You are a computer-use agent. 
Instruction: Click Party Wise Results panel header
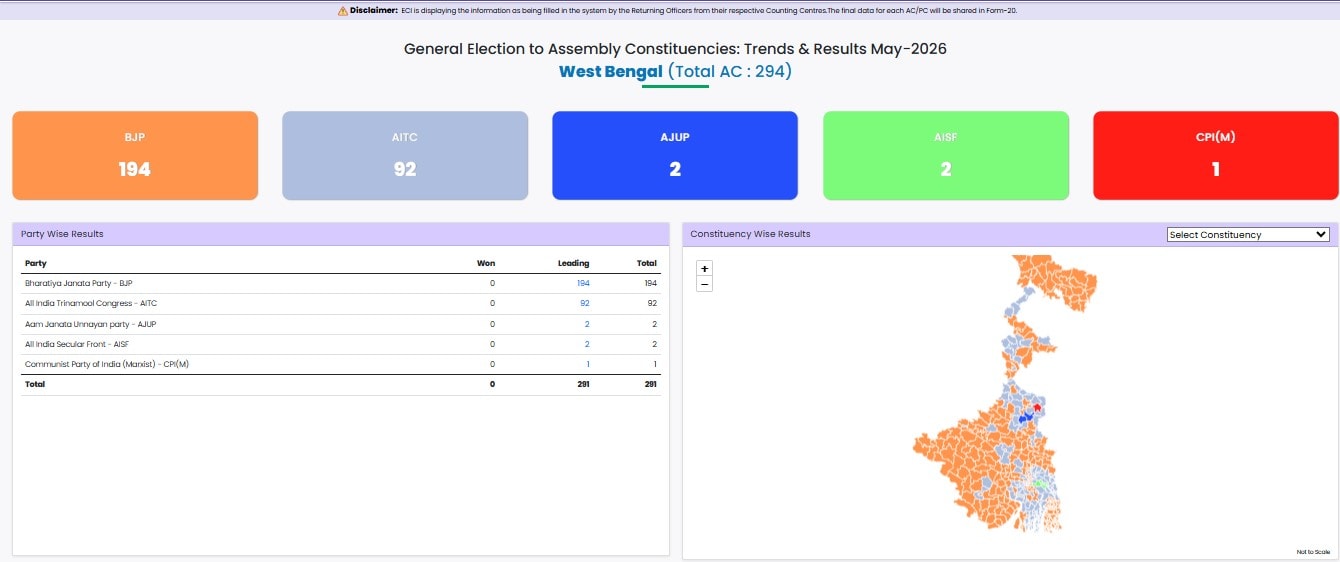click(x=341, y=234)
